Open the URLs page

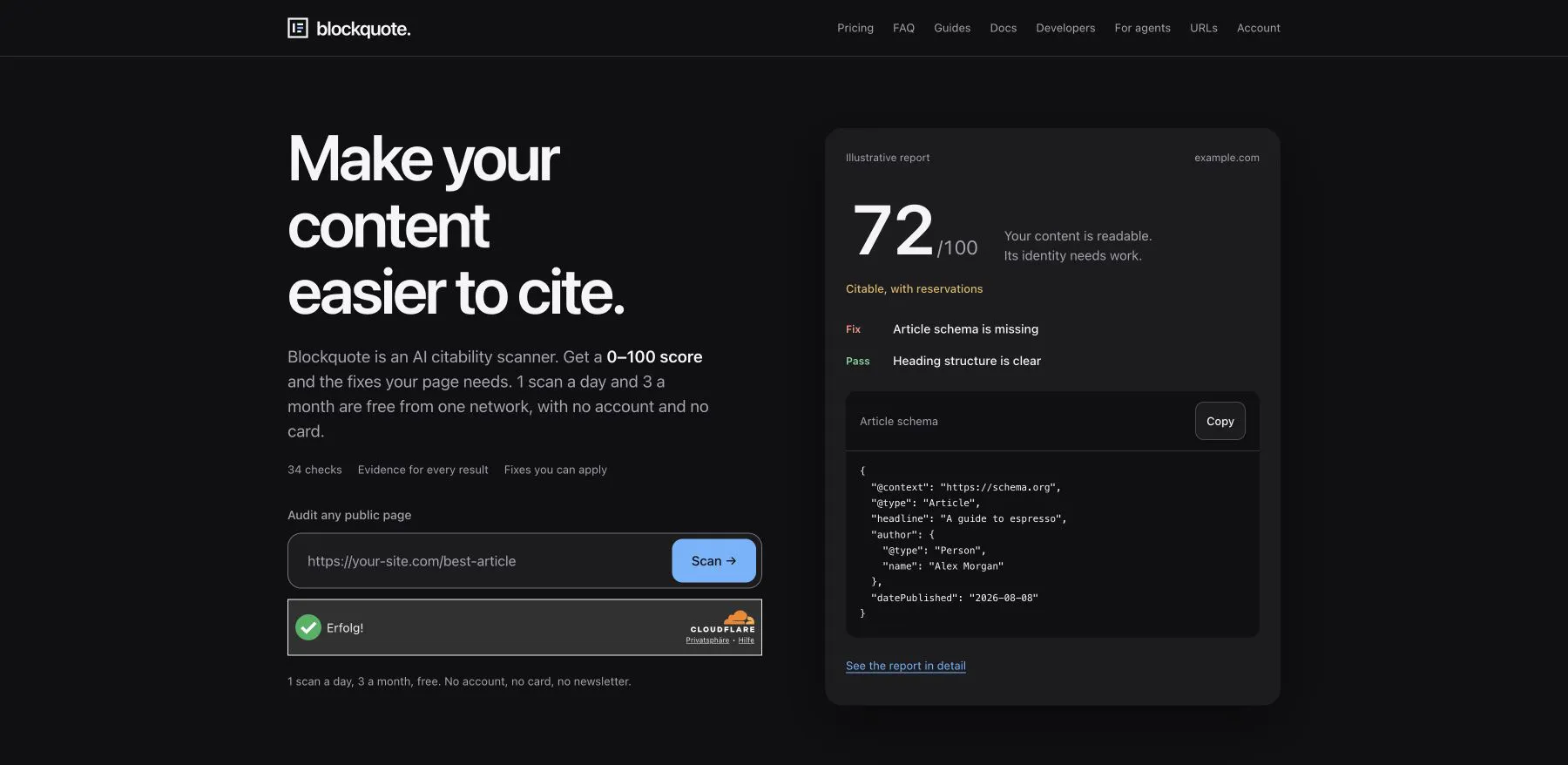click(x=1204, y=28)
